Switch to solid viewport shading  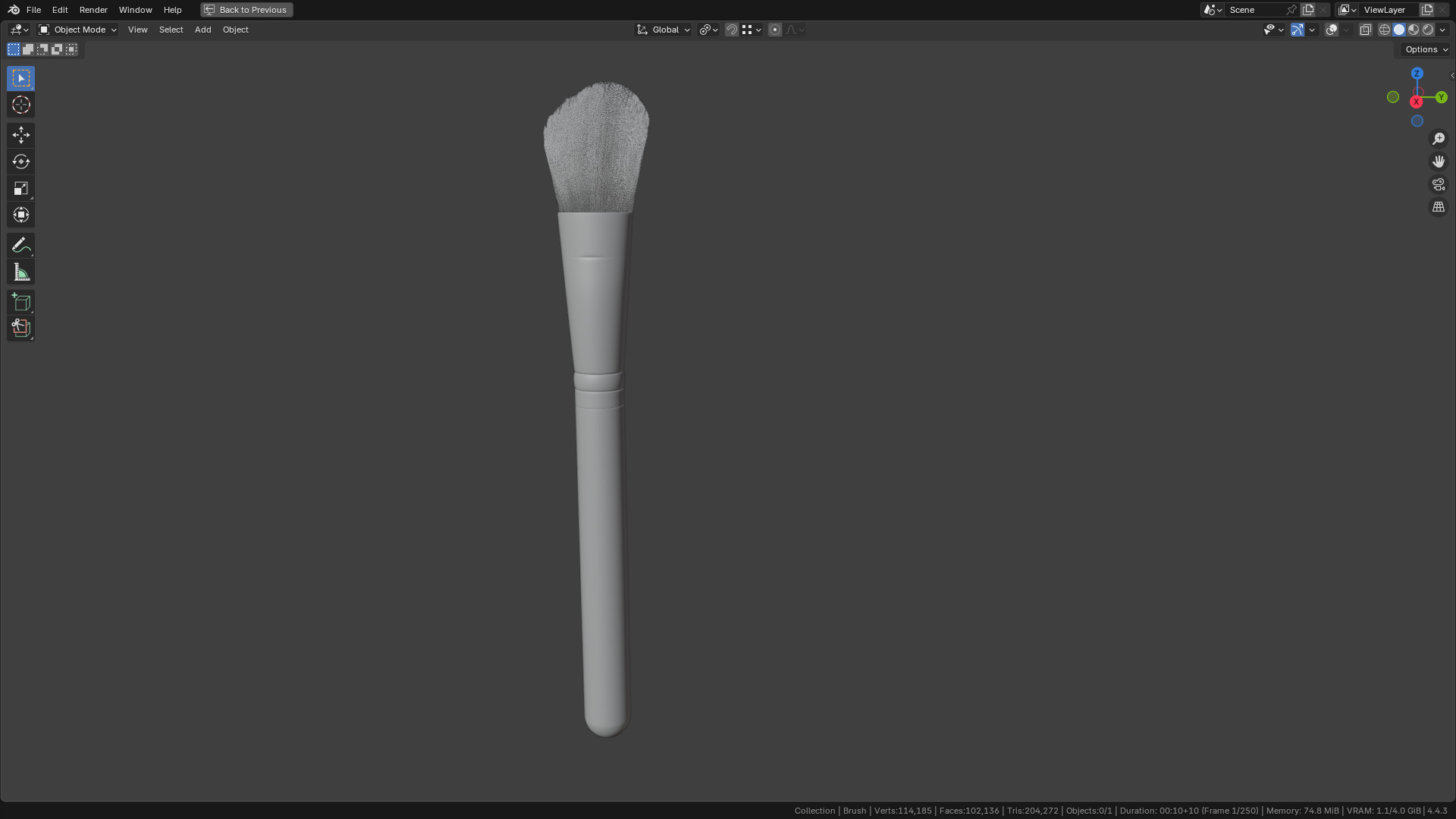[1399, 30]
